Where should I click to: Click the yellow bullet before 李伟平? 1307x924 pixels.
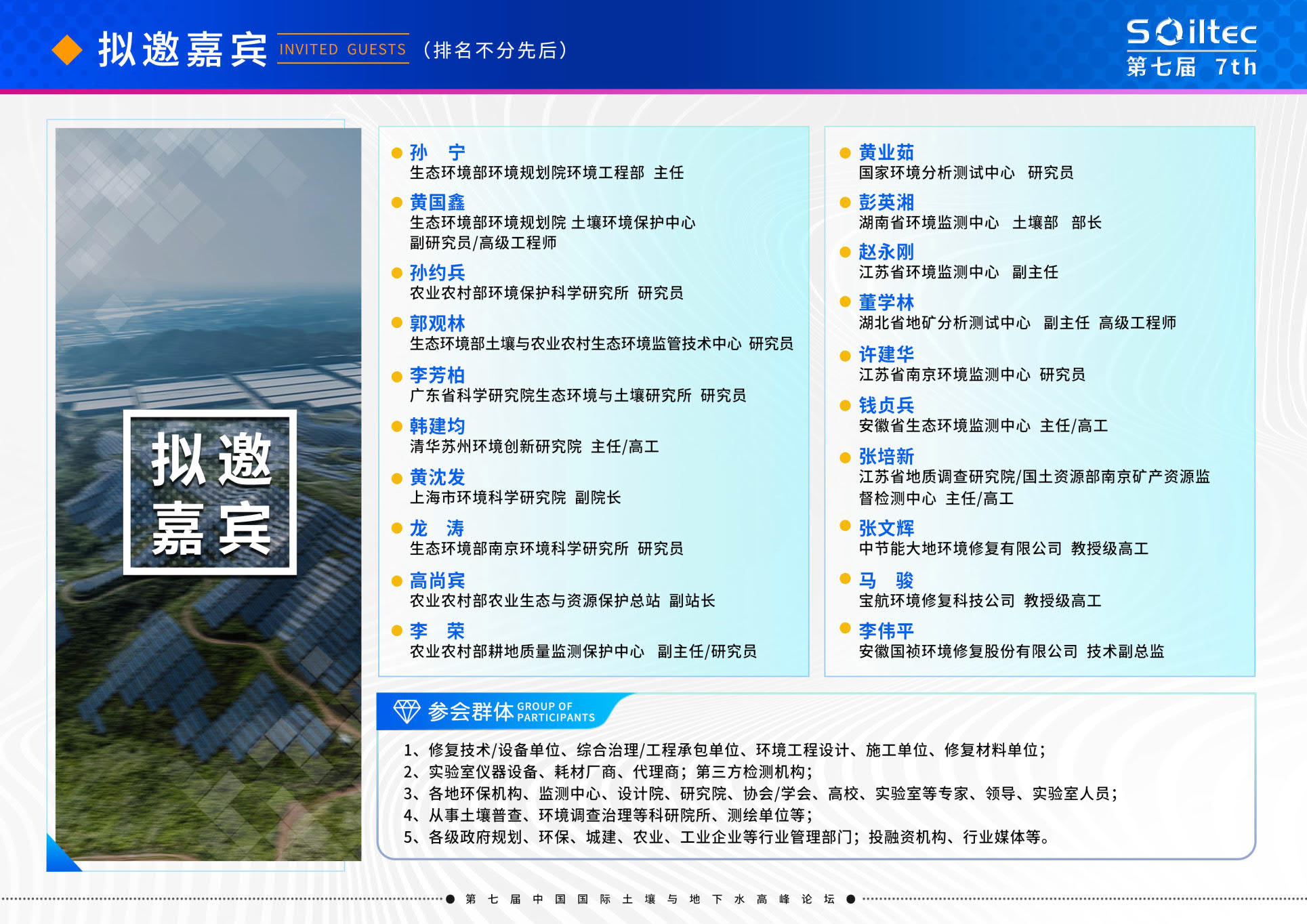click(x=845, y=628)
